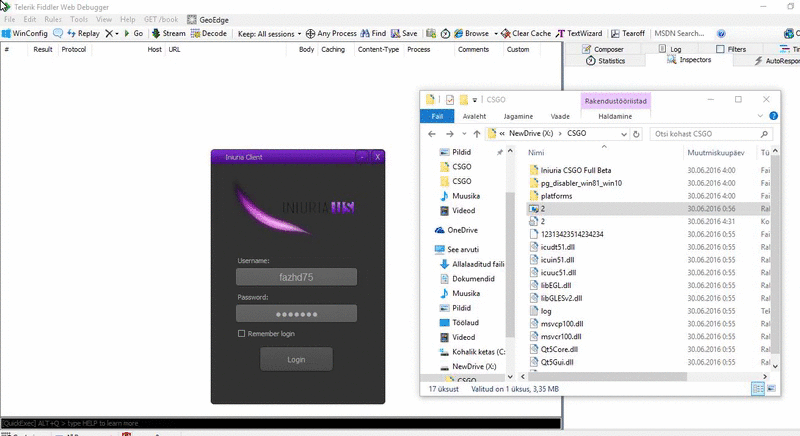Switch Explorer to details view icon
Screen dimensions: 800x436
pos(758,389)
